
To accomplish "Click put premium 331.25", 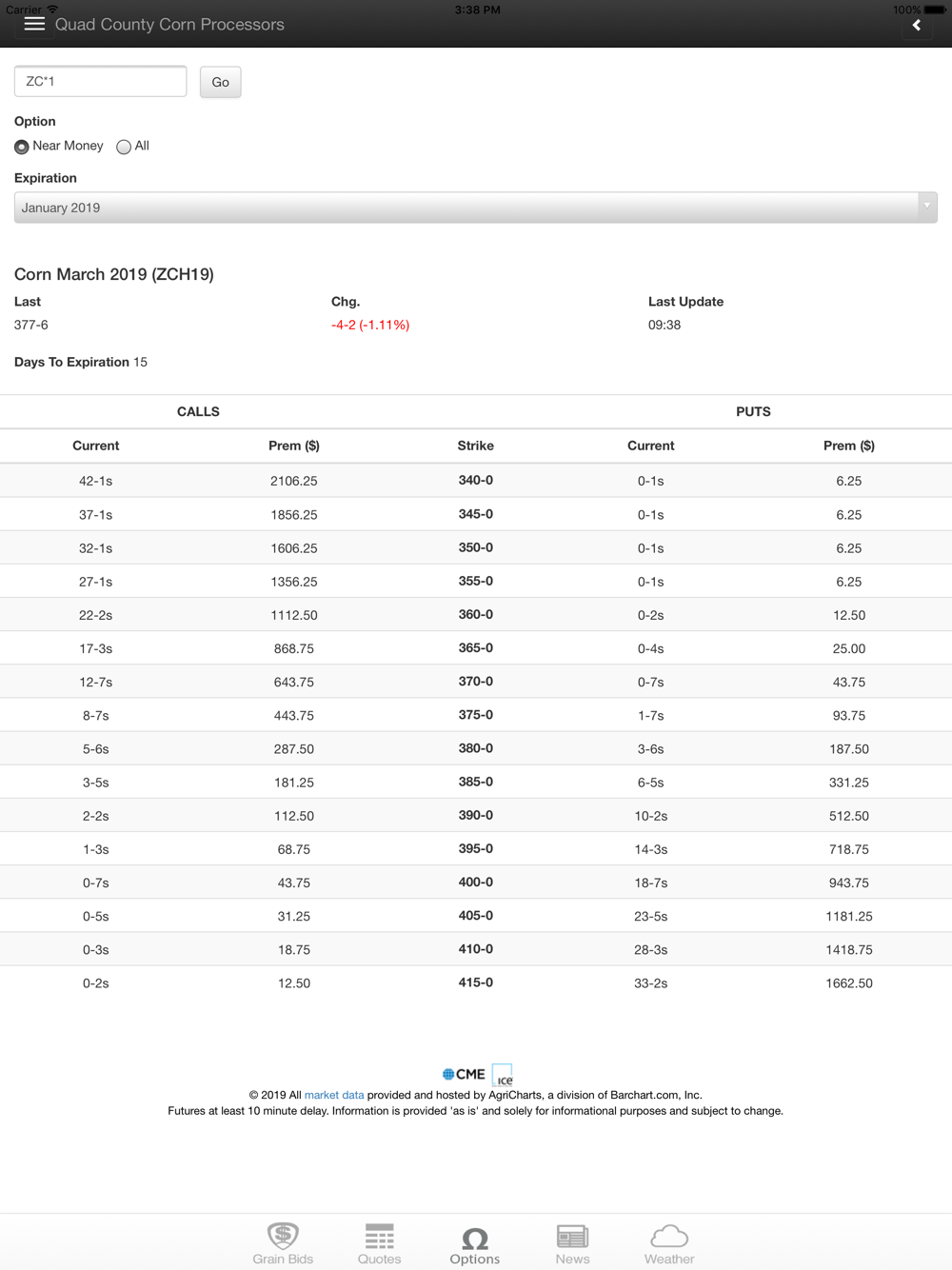I will tap(849, 783).
